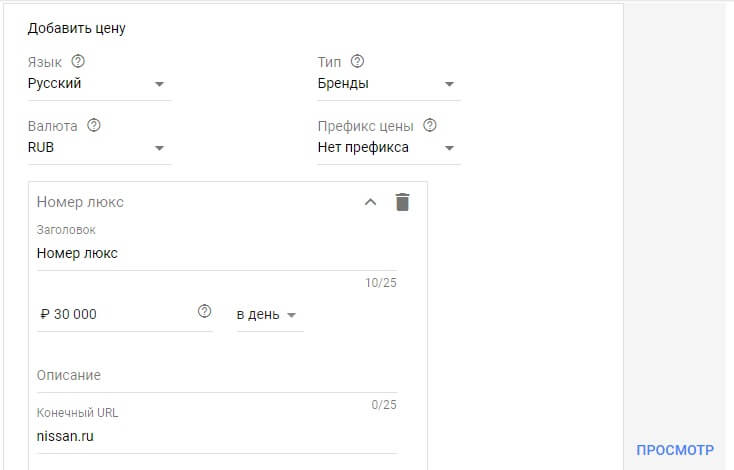734x470 pixels.
Task: Open the Тип dropdown showing Бренды
Action: [387, 84]
